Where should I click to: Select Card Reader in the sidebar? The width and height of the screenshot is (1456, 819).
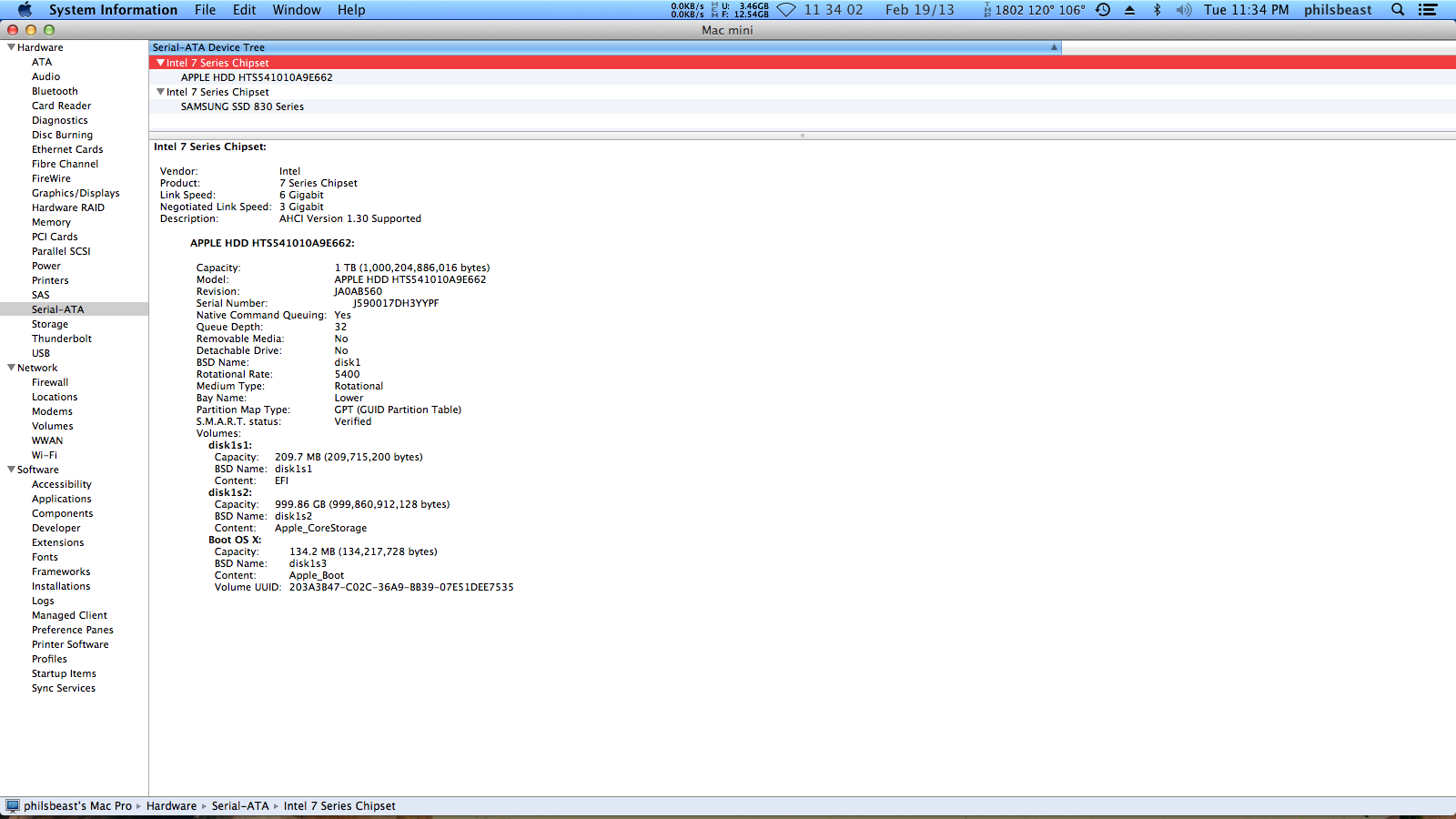[x=61, y=106]
